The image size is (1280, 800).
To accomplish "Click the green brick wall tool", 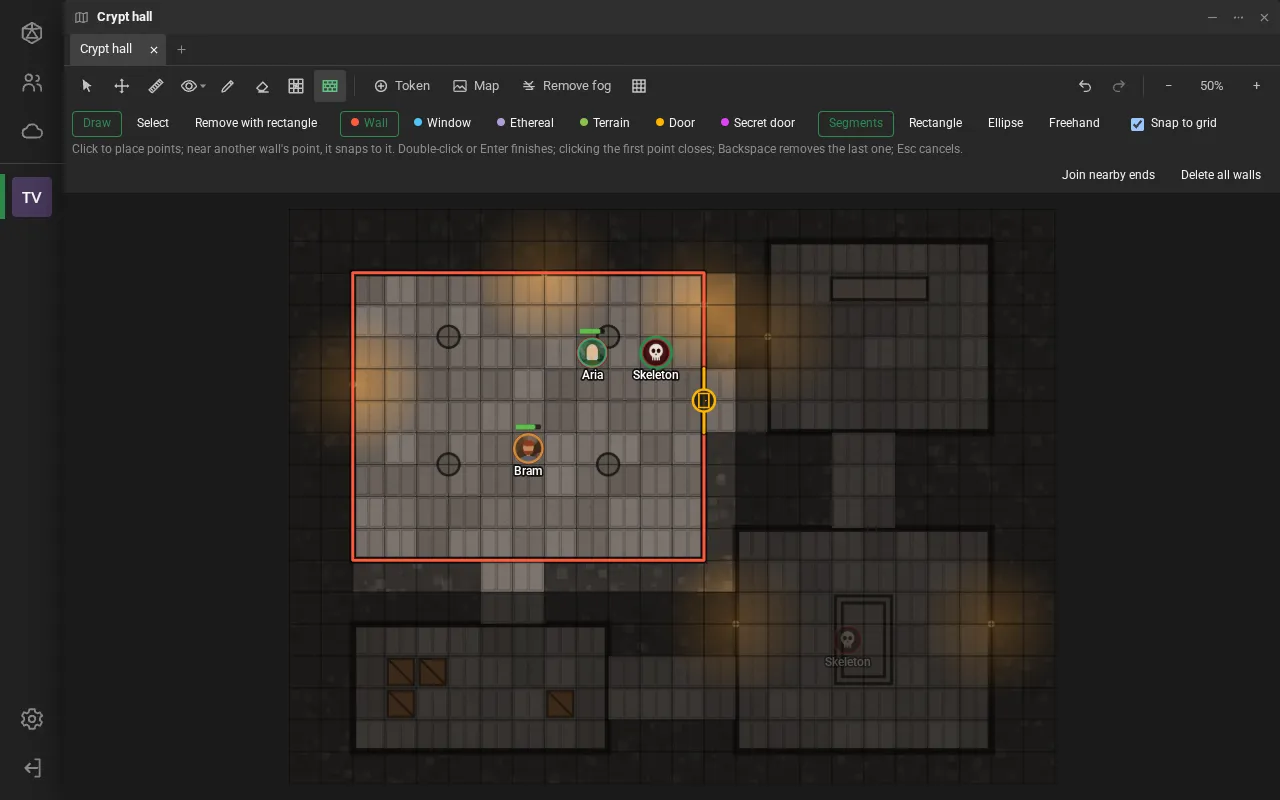I will point(330,86).
